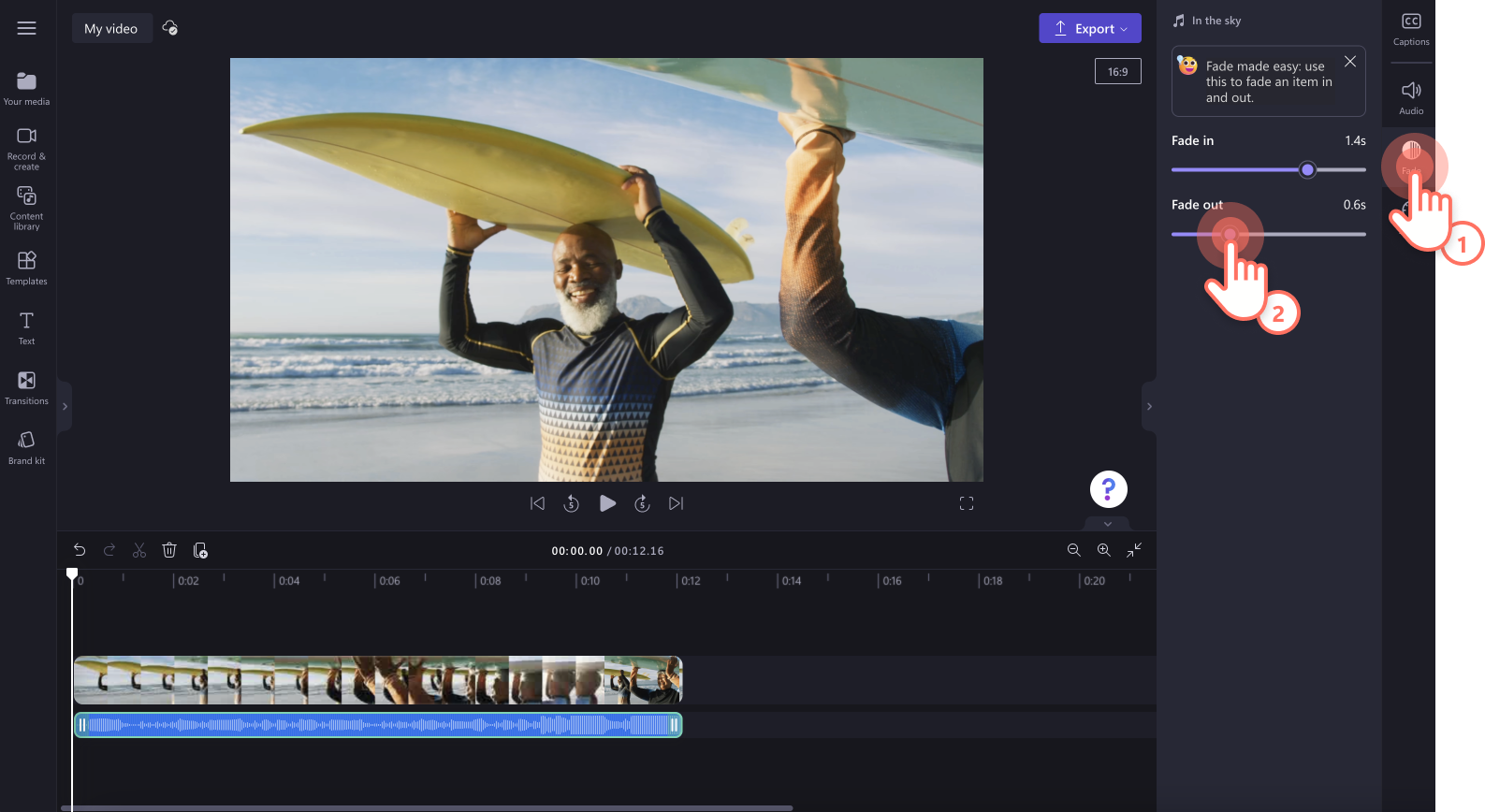Click the timeline playhead marker
Image resolution: width=1485 pixels, height=812 pixels.
click(72, 573)
